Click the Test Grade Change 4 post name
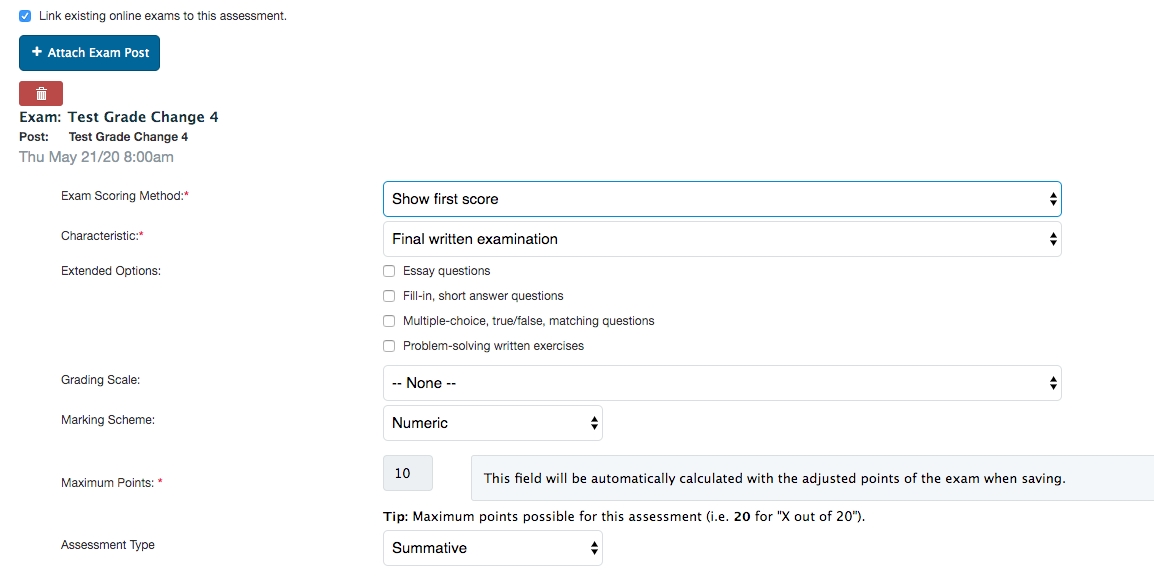 click(x=128, y=137)
